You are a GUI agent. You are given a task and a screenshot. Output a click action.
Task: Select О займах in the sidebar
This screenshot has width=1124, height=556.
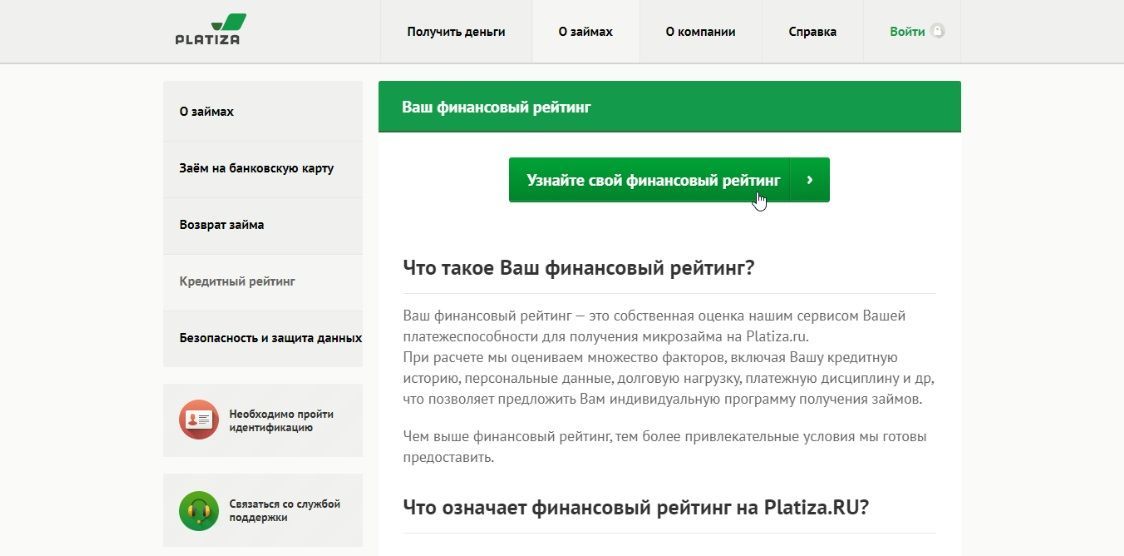[x=263, y=112]
